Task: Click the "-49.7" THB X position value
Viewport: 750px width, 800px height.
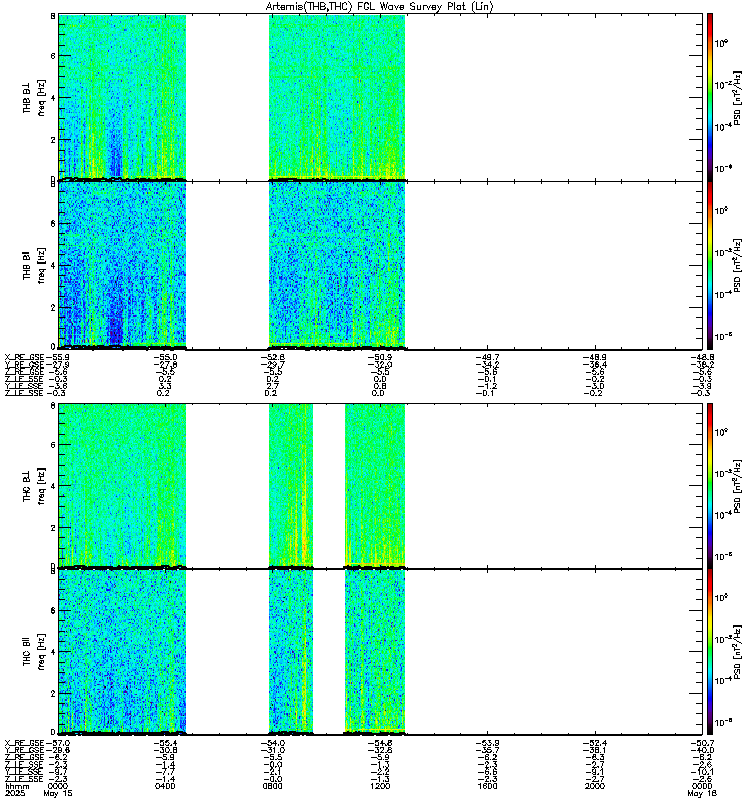Action: tap(487, 357)
